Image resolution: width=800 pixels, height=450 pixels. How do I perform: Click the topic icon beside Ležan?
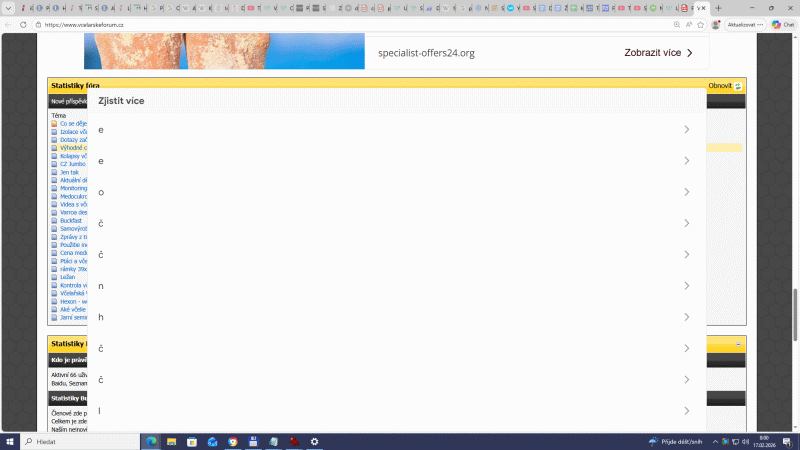54,277
